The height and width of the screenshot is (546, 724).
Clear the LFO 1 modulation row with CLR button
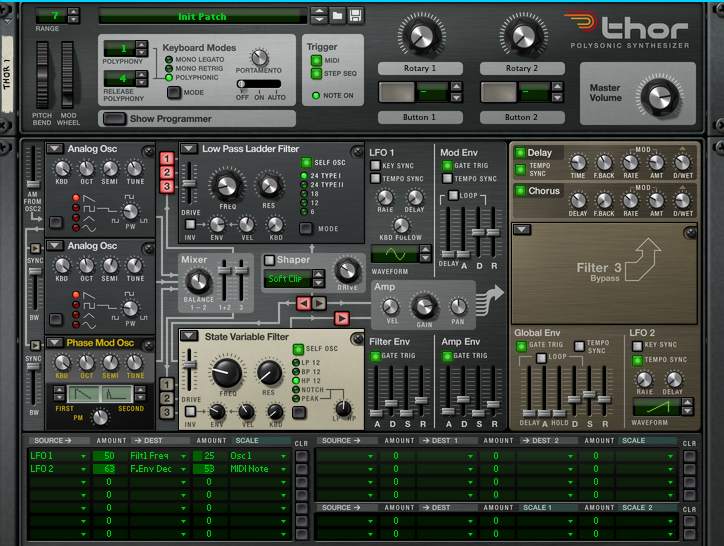[x=302, y=456]
